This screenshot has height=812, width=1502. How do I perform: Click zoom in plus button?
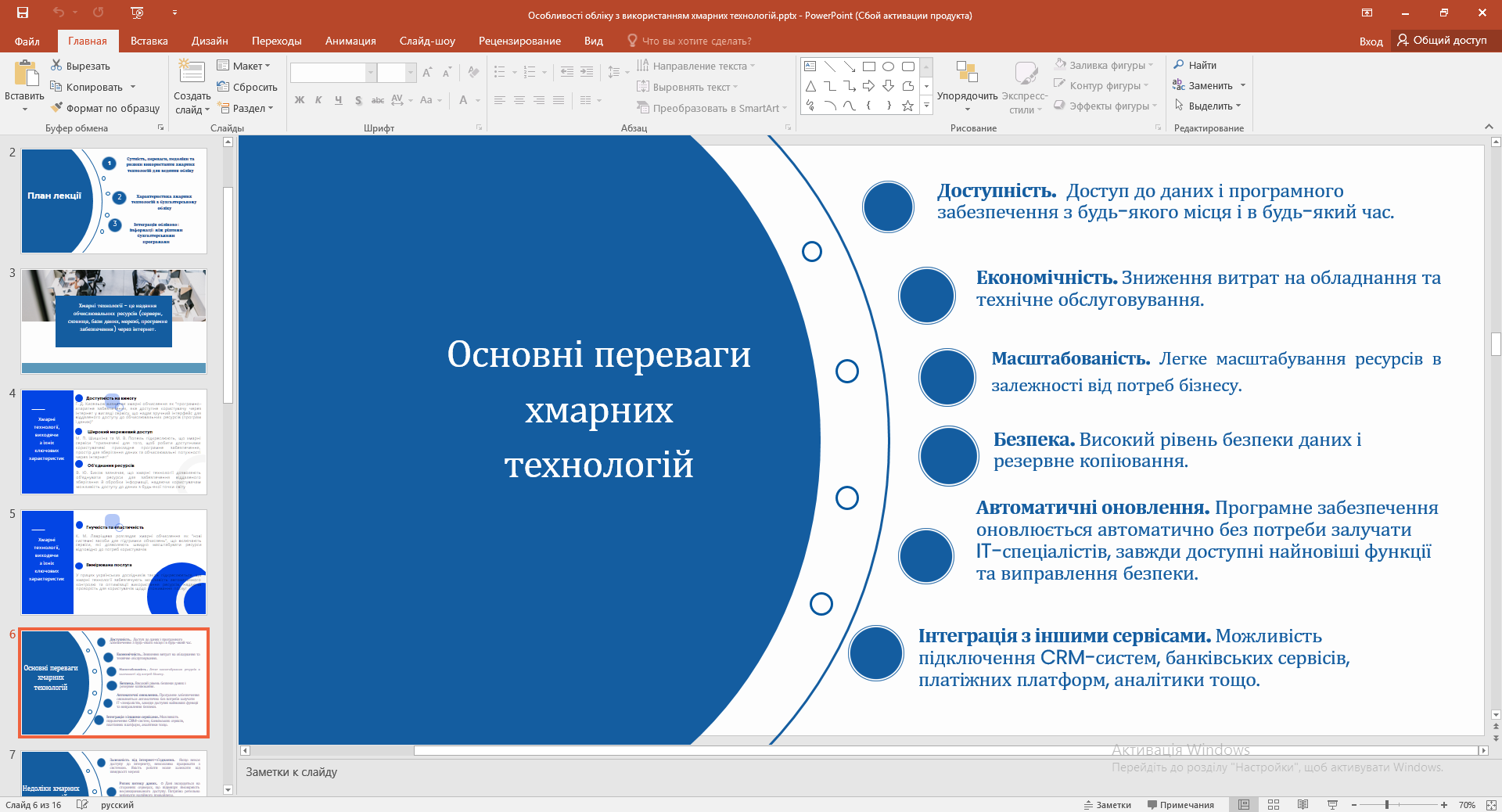point(1444,804)
